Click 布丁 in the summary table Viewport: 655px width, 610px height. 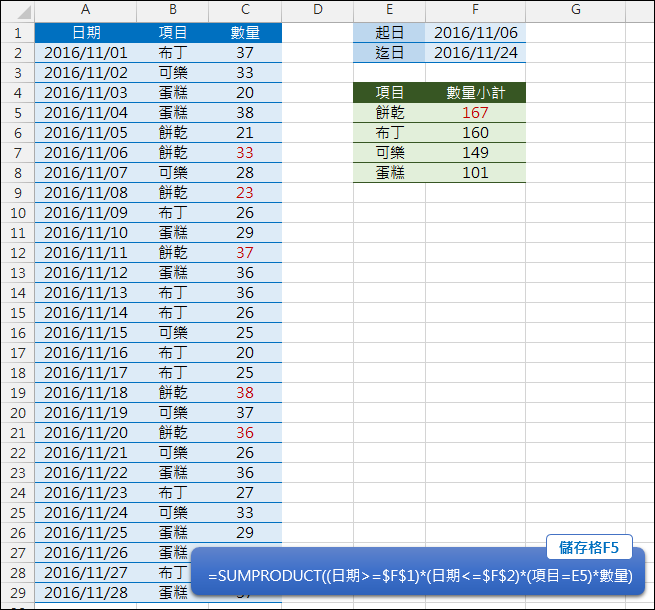(389, 133)
